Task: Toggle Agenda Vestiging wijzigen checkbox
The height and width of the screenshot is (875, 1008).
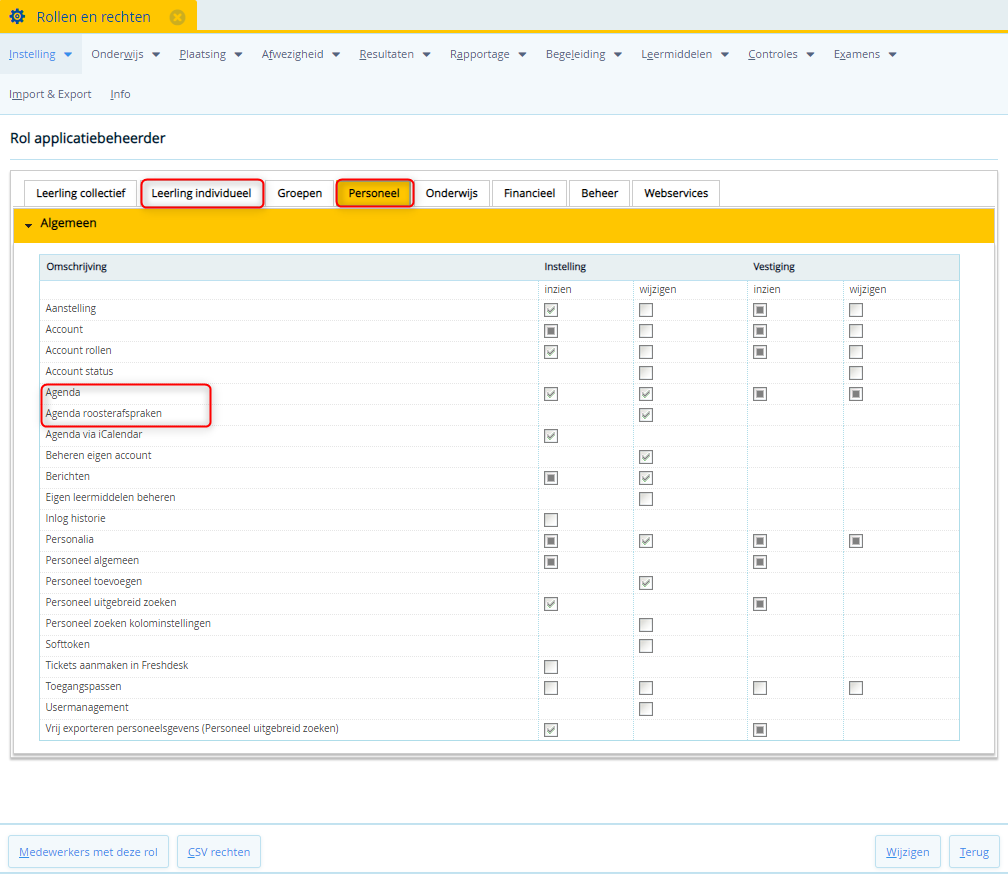Action: pyautogui.click(x=856, y=394)
